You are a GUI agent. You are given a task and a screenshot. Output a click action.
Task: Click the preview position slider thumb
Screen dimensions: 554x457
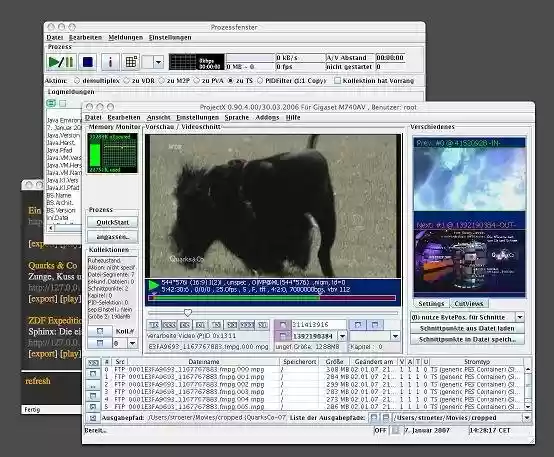tap(188, 313)
